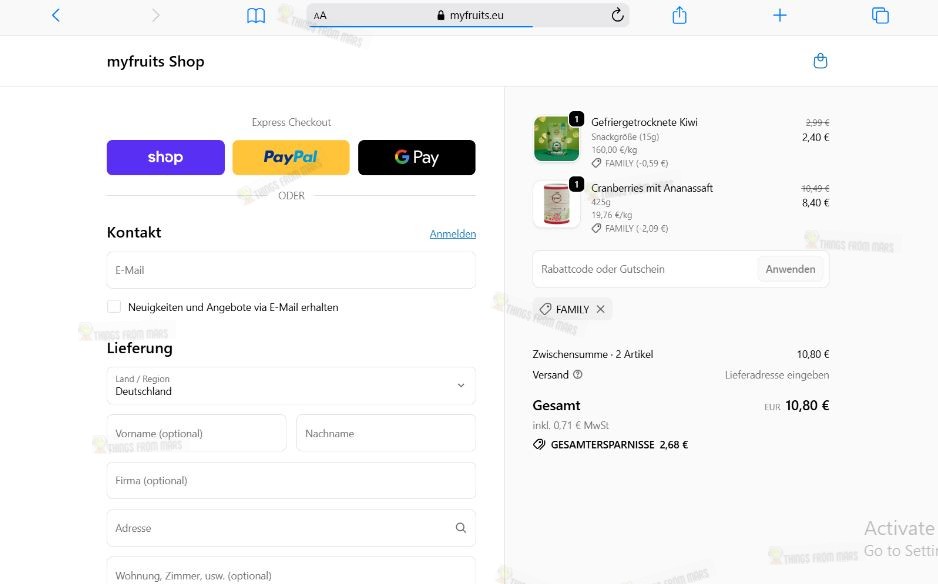Click the Gesamt total 10,80 € amount
This screenshot has height=584, width=938.
click(x=807, y=406)
